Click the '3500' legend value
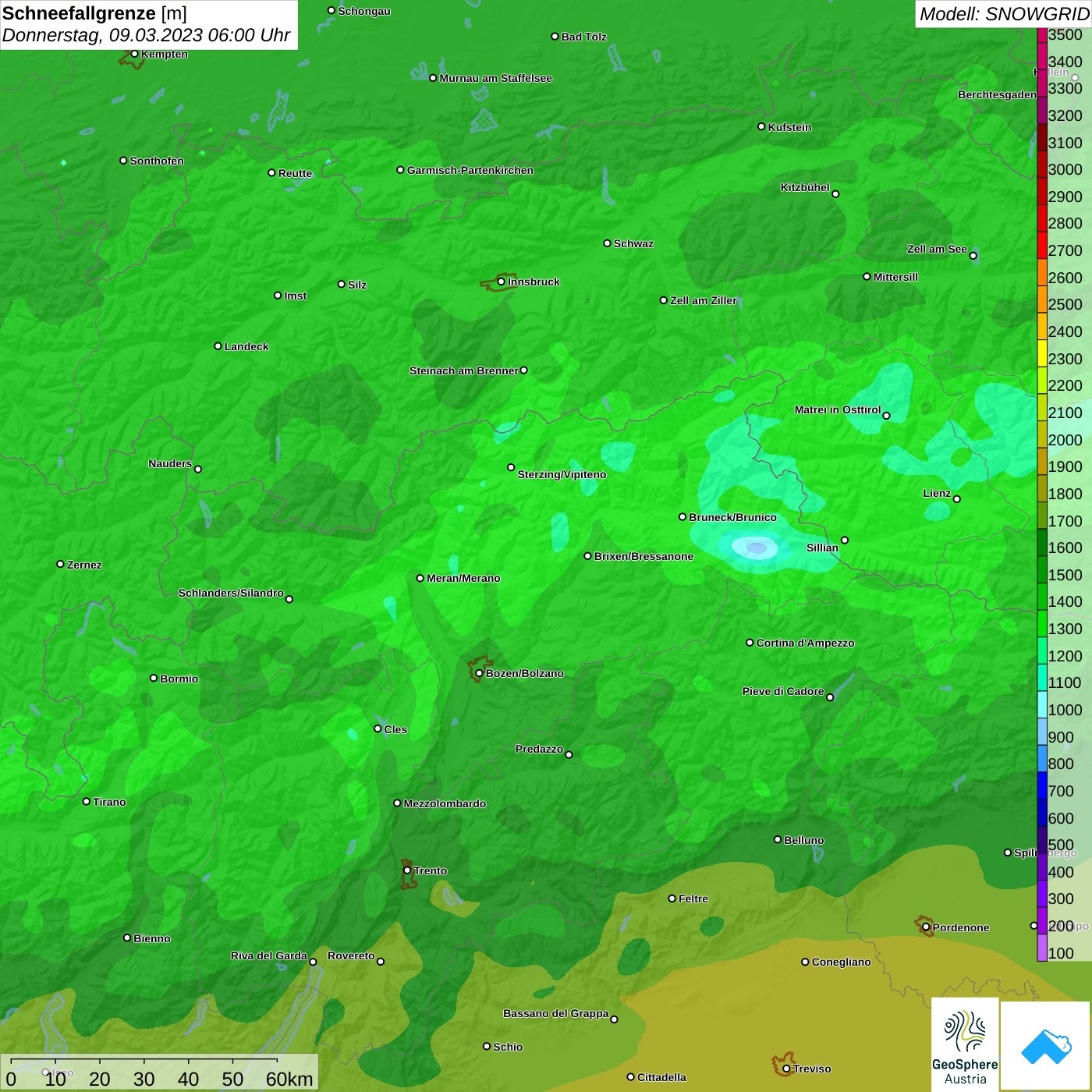Image resolution: width=1092 pixels, height=1092 pixels. [x=1065, y=34]
